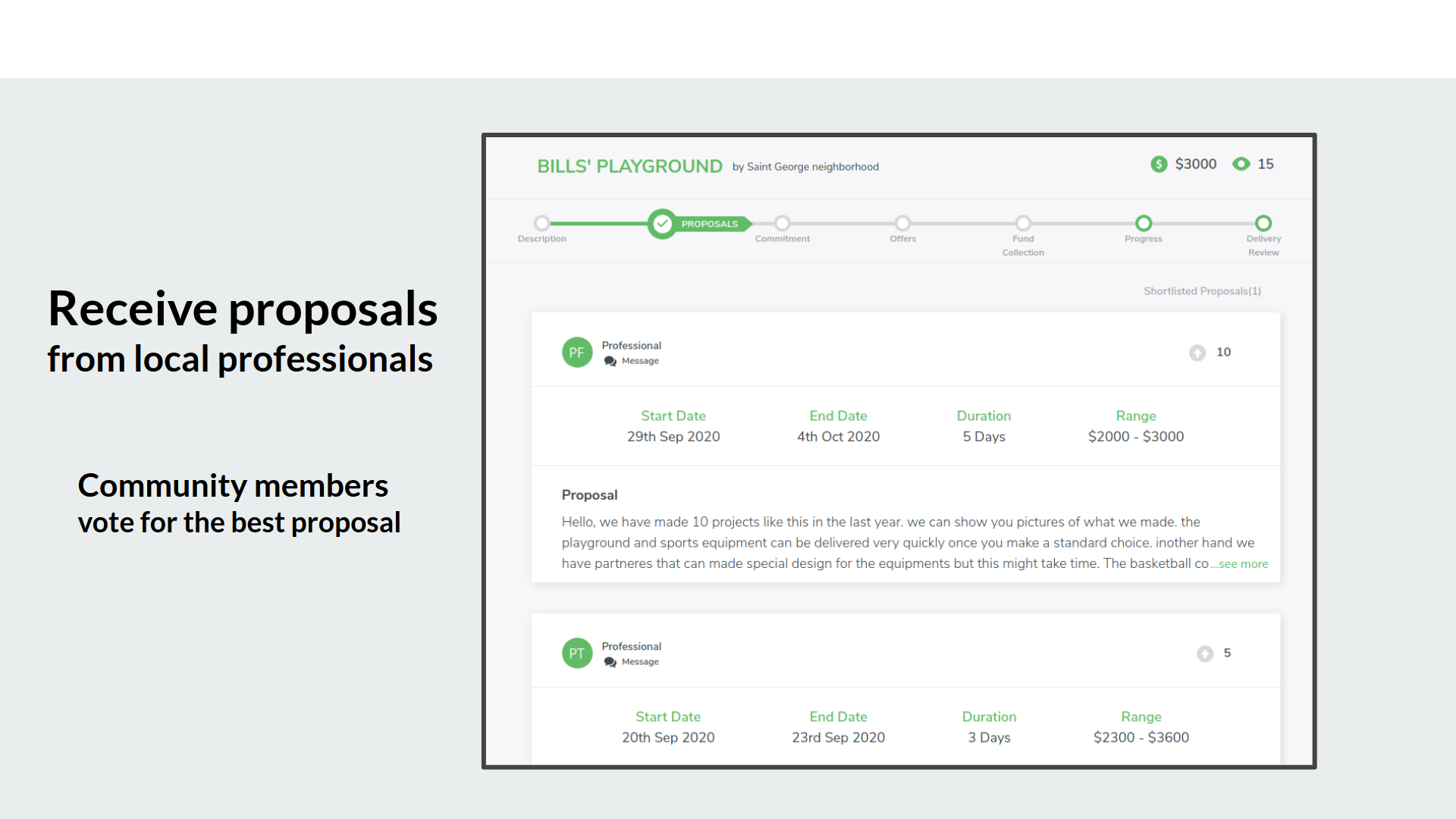Click the green dollar funding icon
1456x819 pixels.
(1158, 164)
